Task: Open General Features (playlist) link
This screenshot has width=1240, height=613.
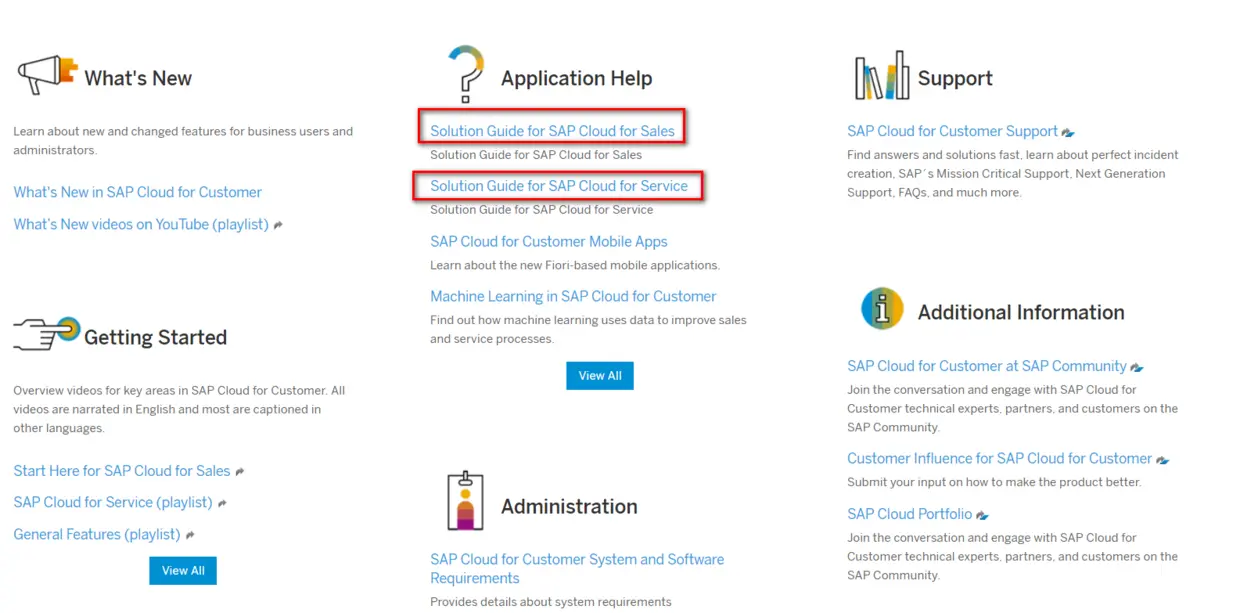Action: point(97,535)
